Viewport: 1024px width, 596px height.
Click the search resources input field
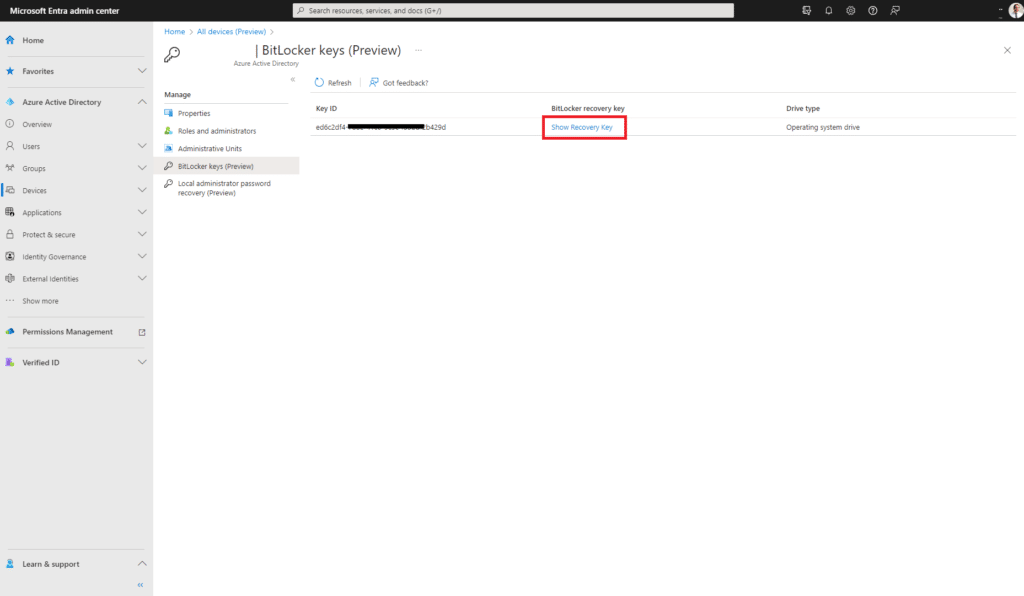click(x=512, y=10)
